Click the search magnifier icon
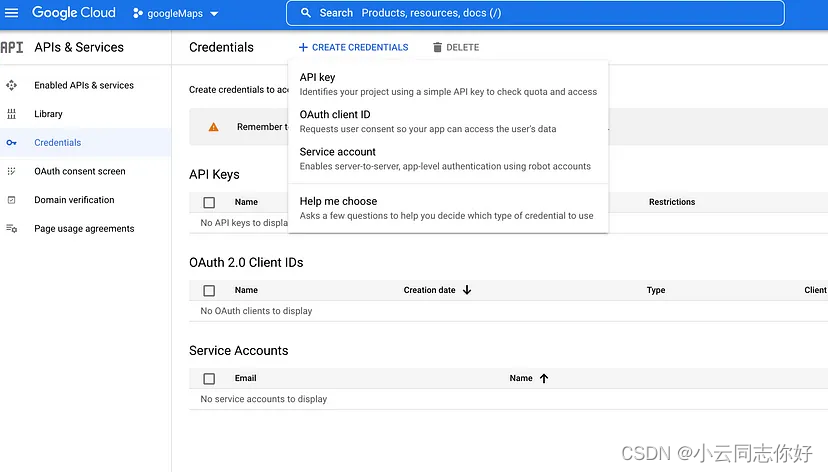The height and width of the screenshot is (472, 828). pyautogui.click(x=306, y=13)
